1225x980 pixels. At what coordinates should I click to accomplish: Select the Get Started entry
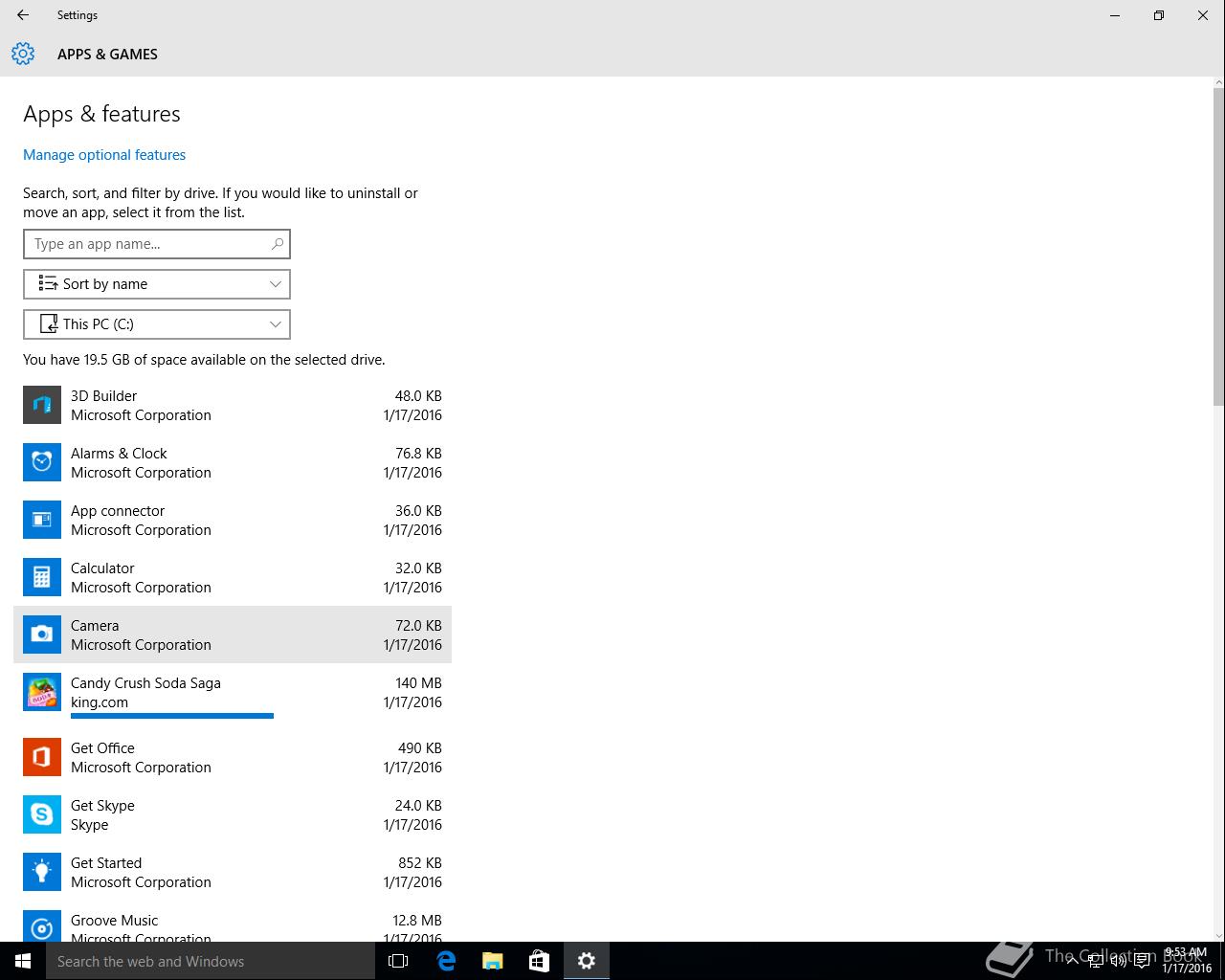coord(233,872)
